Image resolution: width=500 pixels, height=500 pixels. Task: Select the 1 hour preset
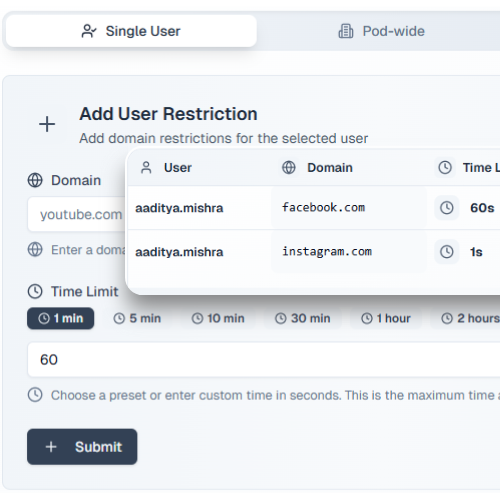[386, 318]
